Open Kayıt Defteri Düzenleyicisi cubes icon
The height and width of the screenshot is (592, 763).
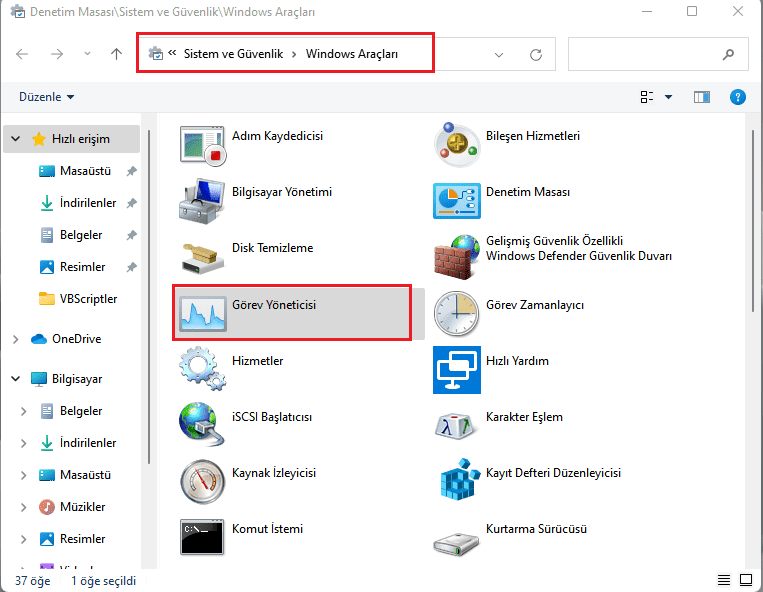coord(459,479)
